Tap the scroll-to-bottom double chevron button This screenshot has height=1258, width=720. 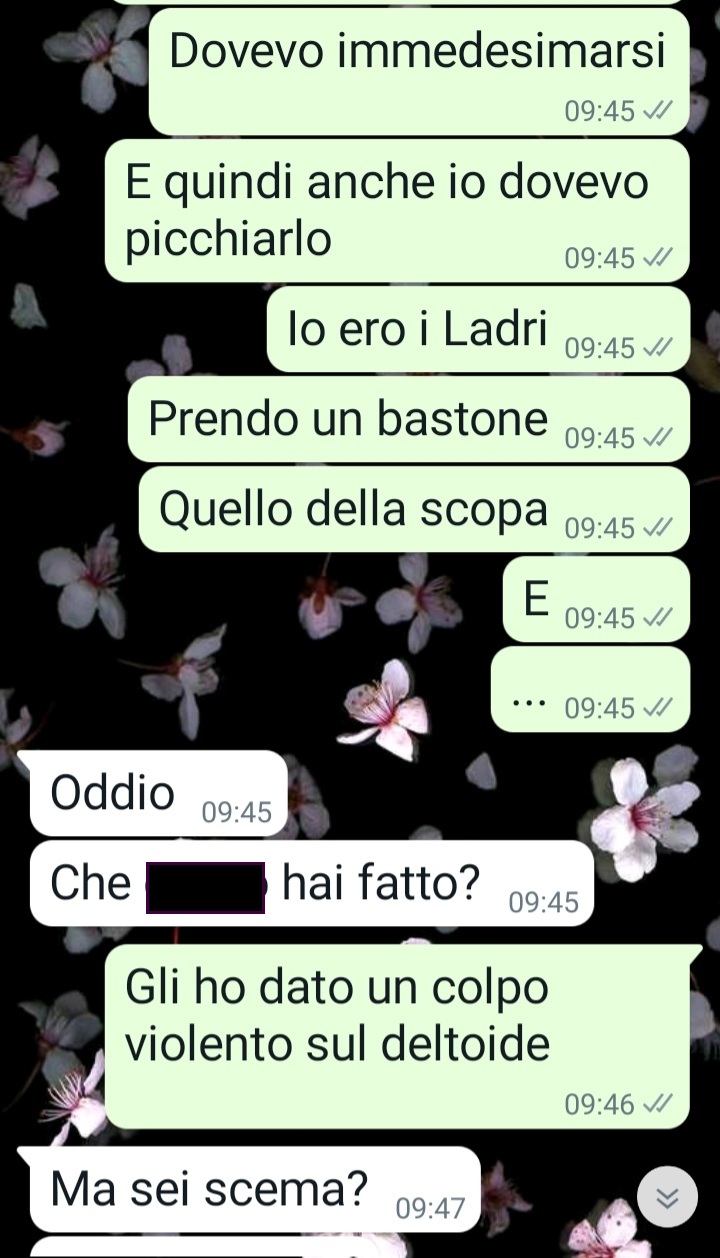(x=667, y=1197)
